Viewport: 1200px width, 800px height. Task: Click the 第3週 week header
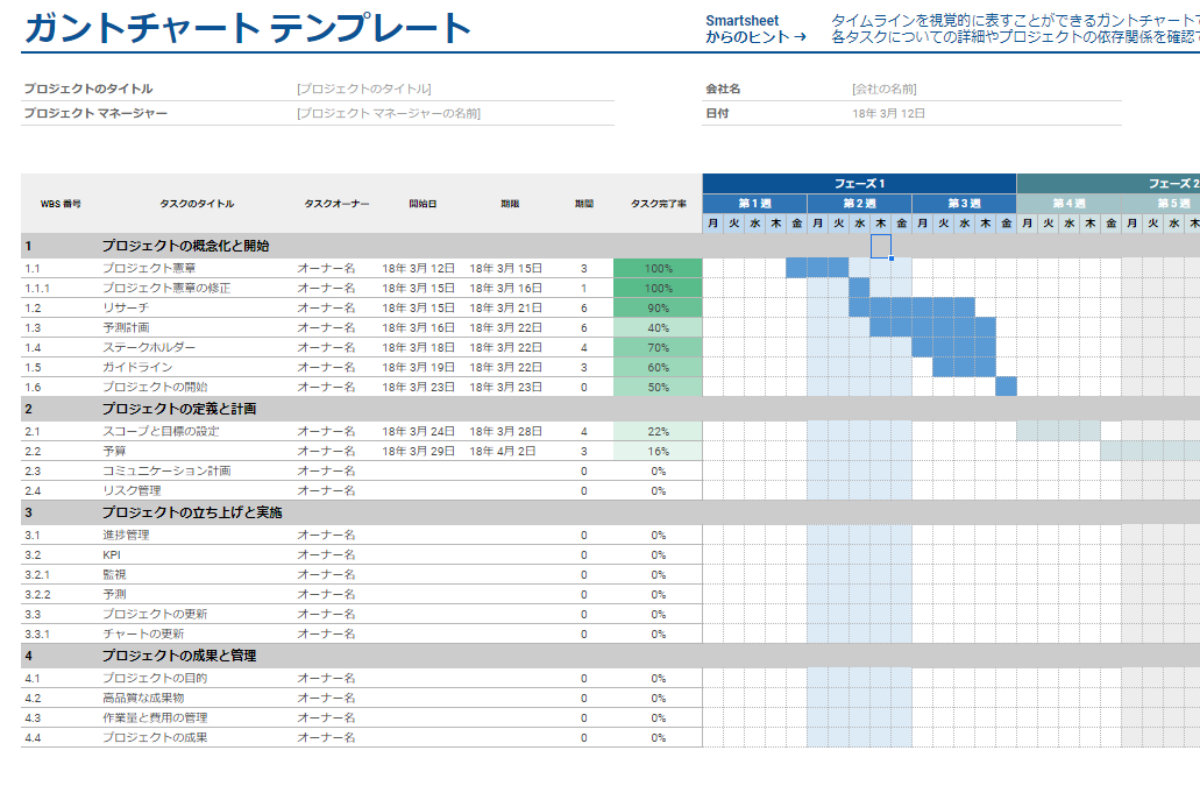[963, 202]
